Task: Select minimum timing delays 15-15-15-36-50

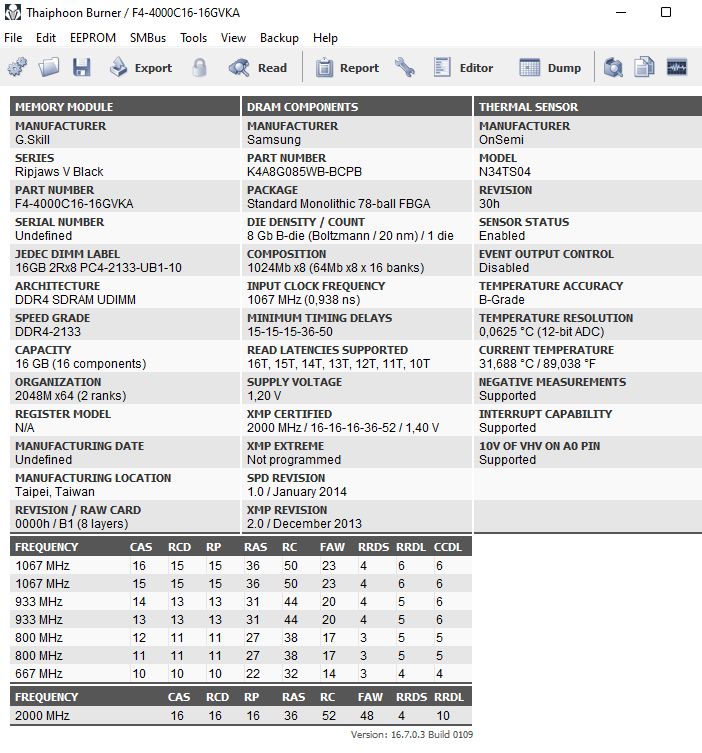Action: coord(290,332)
